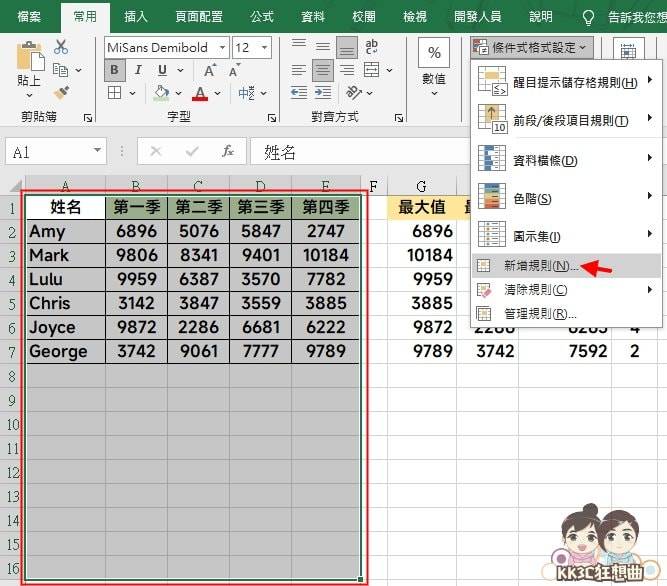Image resolution: width=667 pixels, height=586 pixels.
Task: Open the font size dropdown
Action: coord(265,48)
